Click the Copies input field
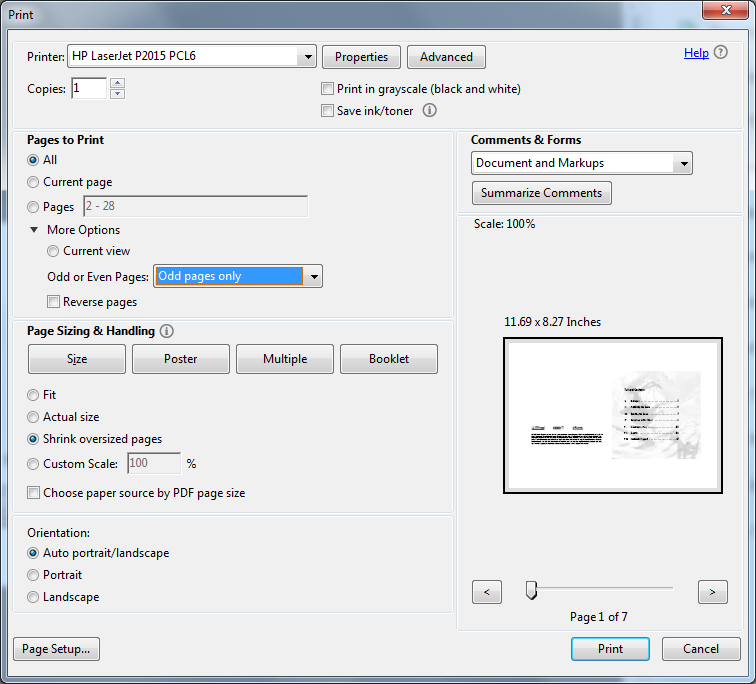The height and width of the screenshot is (684, 756). click(89, 88)
